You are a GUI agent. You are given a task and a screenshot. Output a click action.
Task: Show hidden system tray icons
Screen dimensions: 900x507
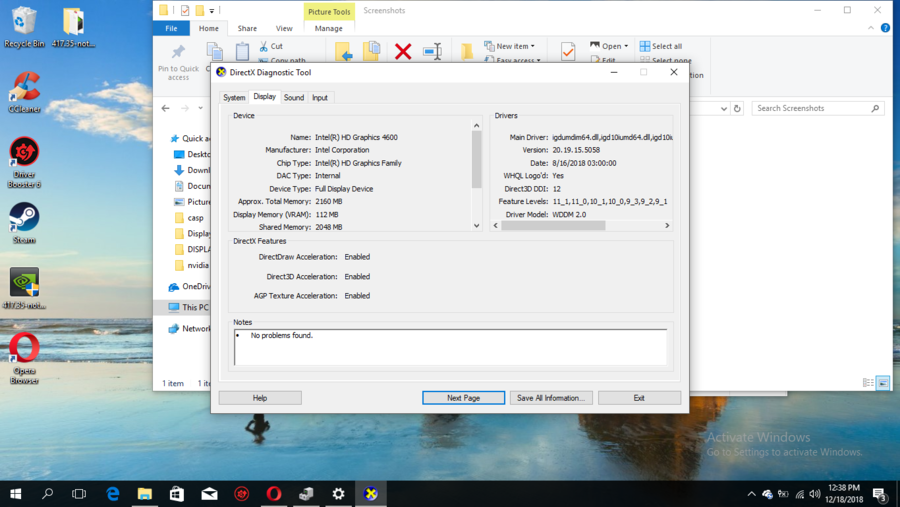(751, 494)
